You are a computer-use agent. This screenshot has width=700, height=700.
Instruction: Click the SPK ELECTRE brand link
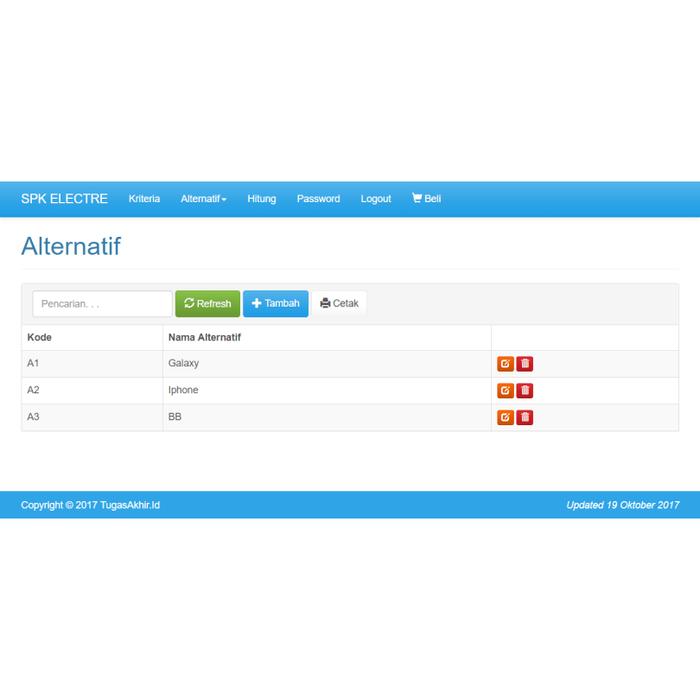(x=64, y=199)
